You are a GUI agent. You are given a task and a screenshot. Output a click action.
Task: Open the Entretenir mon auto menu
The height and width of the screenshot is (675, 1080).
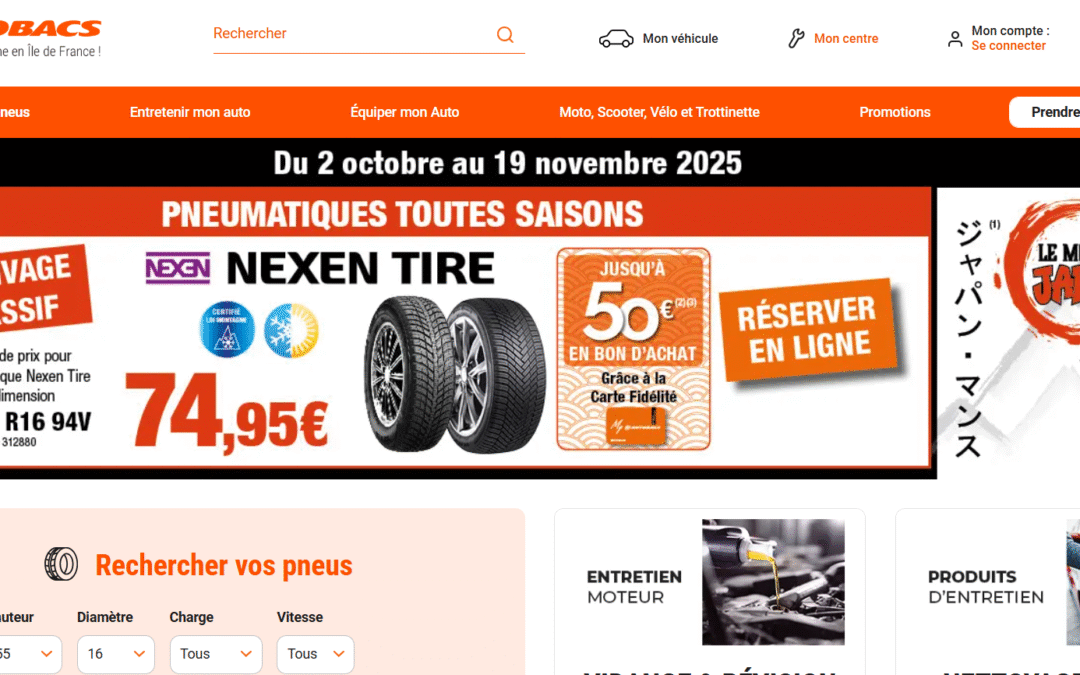[x=190, y=112]
